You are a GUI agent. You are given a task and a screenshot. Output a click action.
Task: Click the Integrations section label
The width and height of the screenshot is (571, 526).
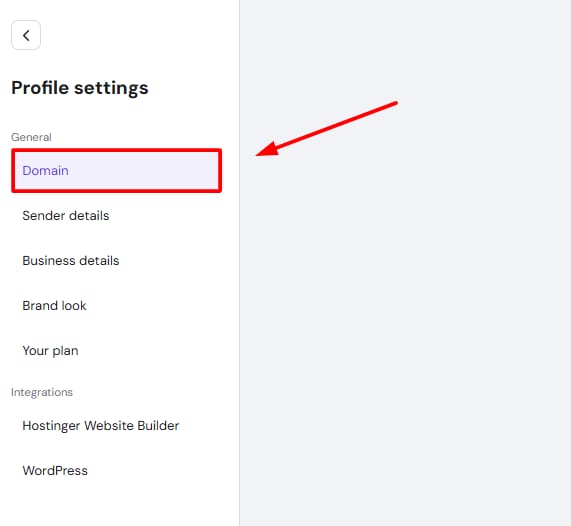tap(42, 392)
